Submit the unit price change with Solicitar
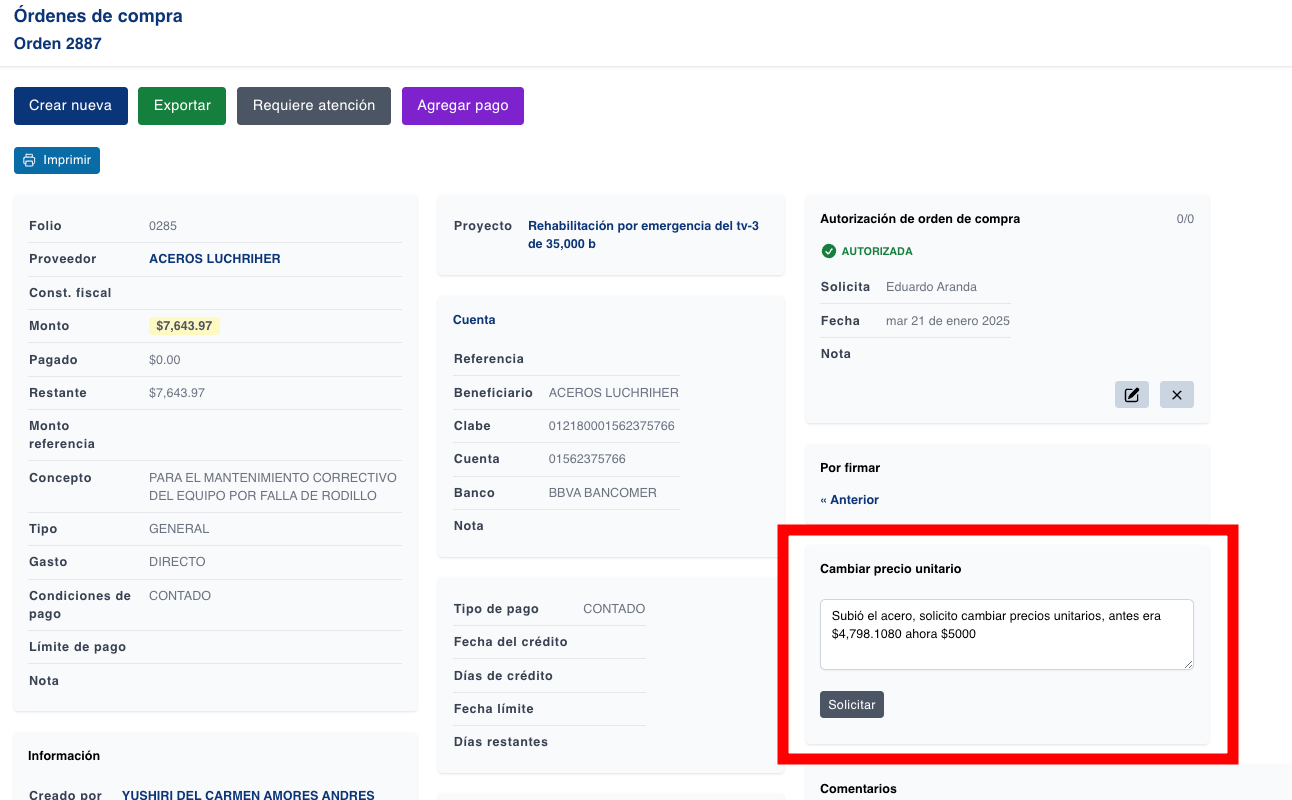The height and width of the screenshot is (800, 1292). coord(851,704)
